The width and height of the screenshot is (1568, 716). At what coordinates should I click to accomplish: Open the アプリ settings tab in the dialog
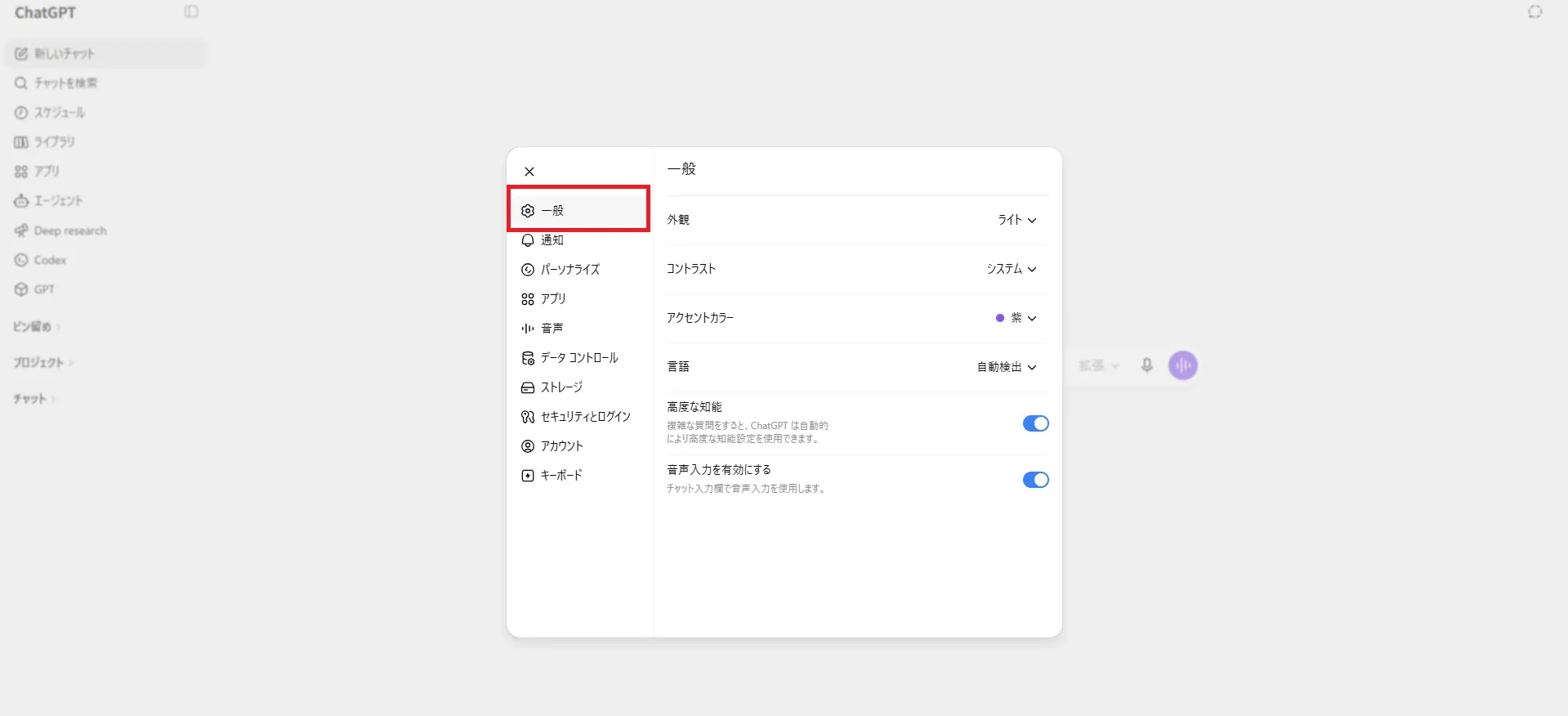pos(579,299)
